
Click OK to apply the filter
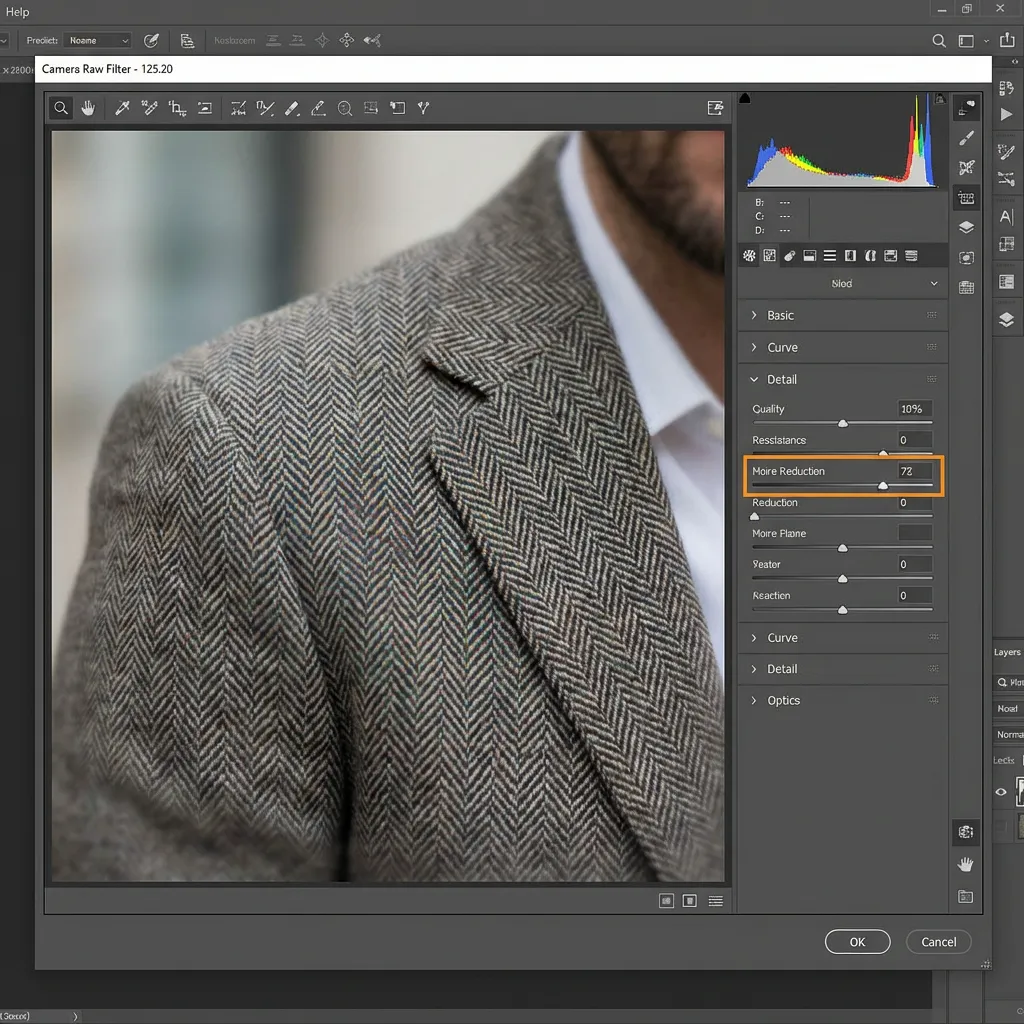coord(857,941)
